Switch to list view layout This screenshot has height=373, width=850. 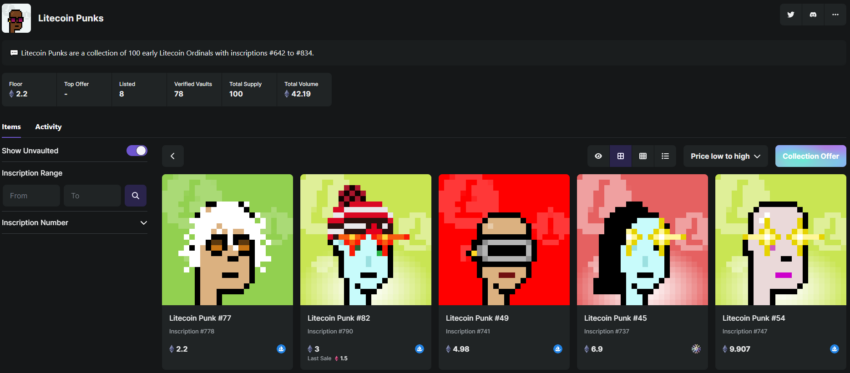click(665, 156)
